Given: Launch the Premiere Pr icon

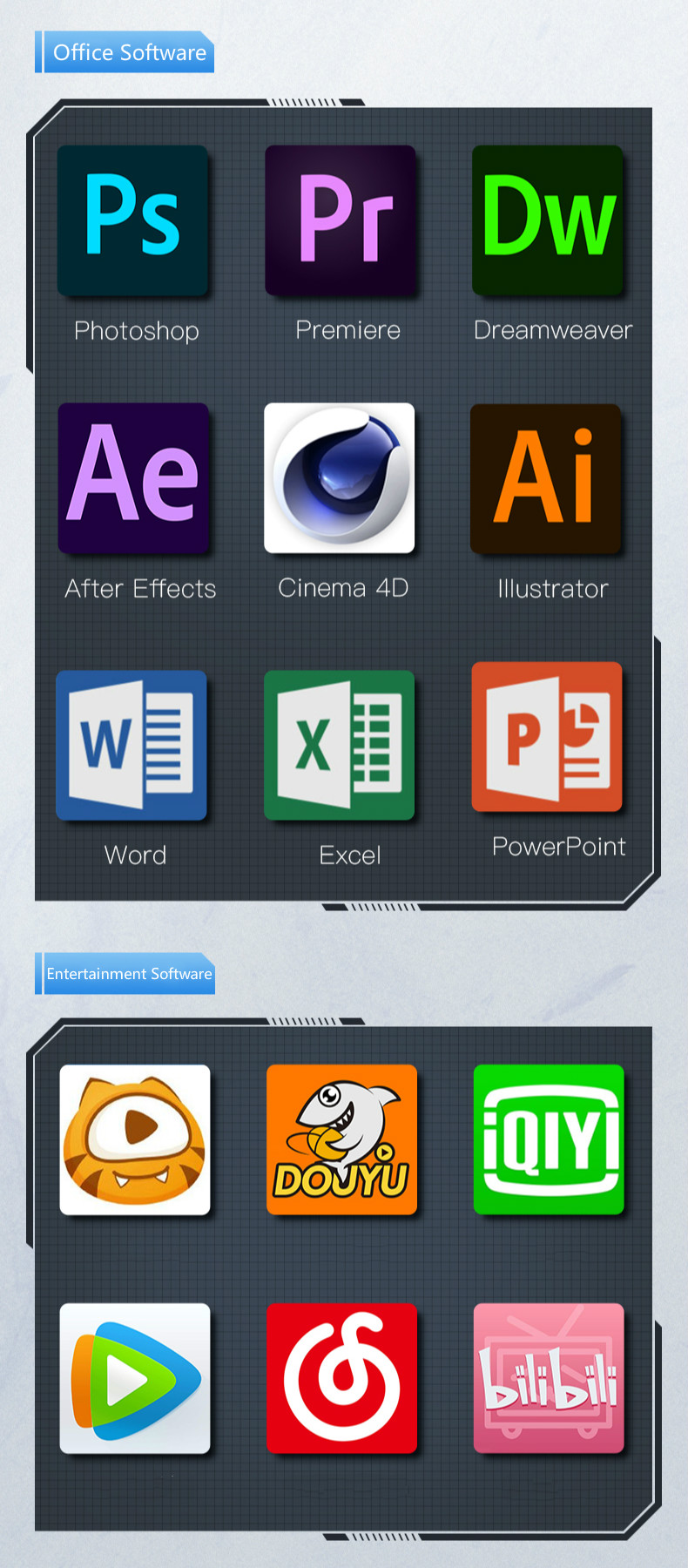Looking at the screenshot, I should pos(341,220).
